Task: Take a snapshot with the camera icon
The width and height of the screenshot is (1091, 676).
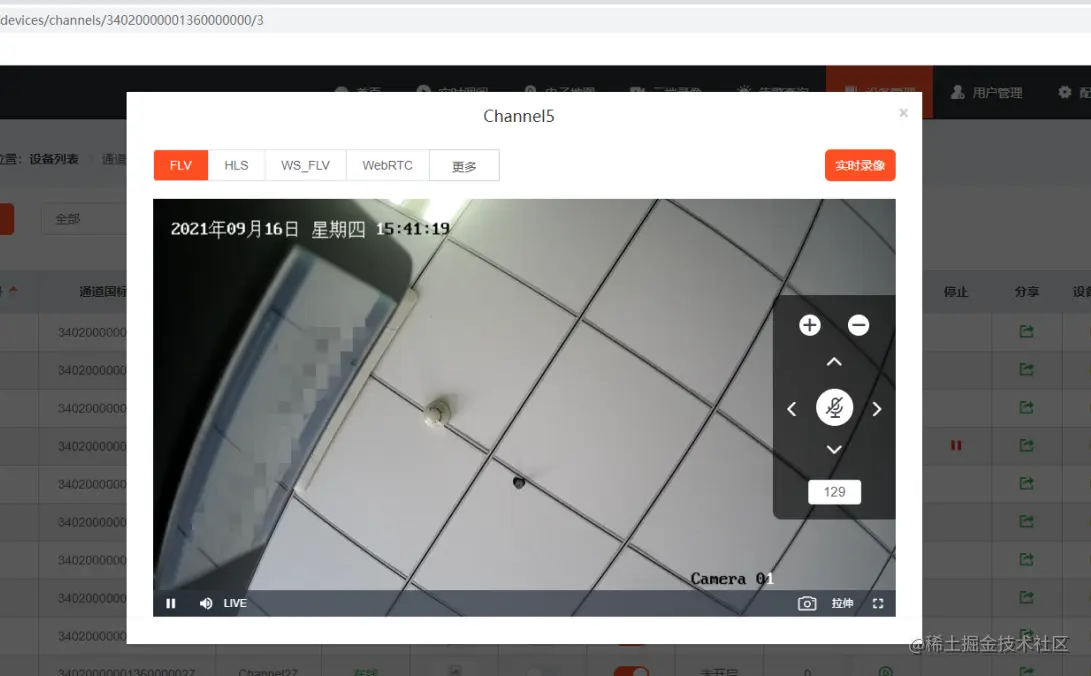Action: [x=806, y=604]
